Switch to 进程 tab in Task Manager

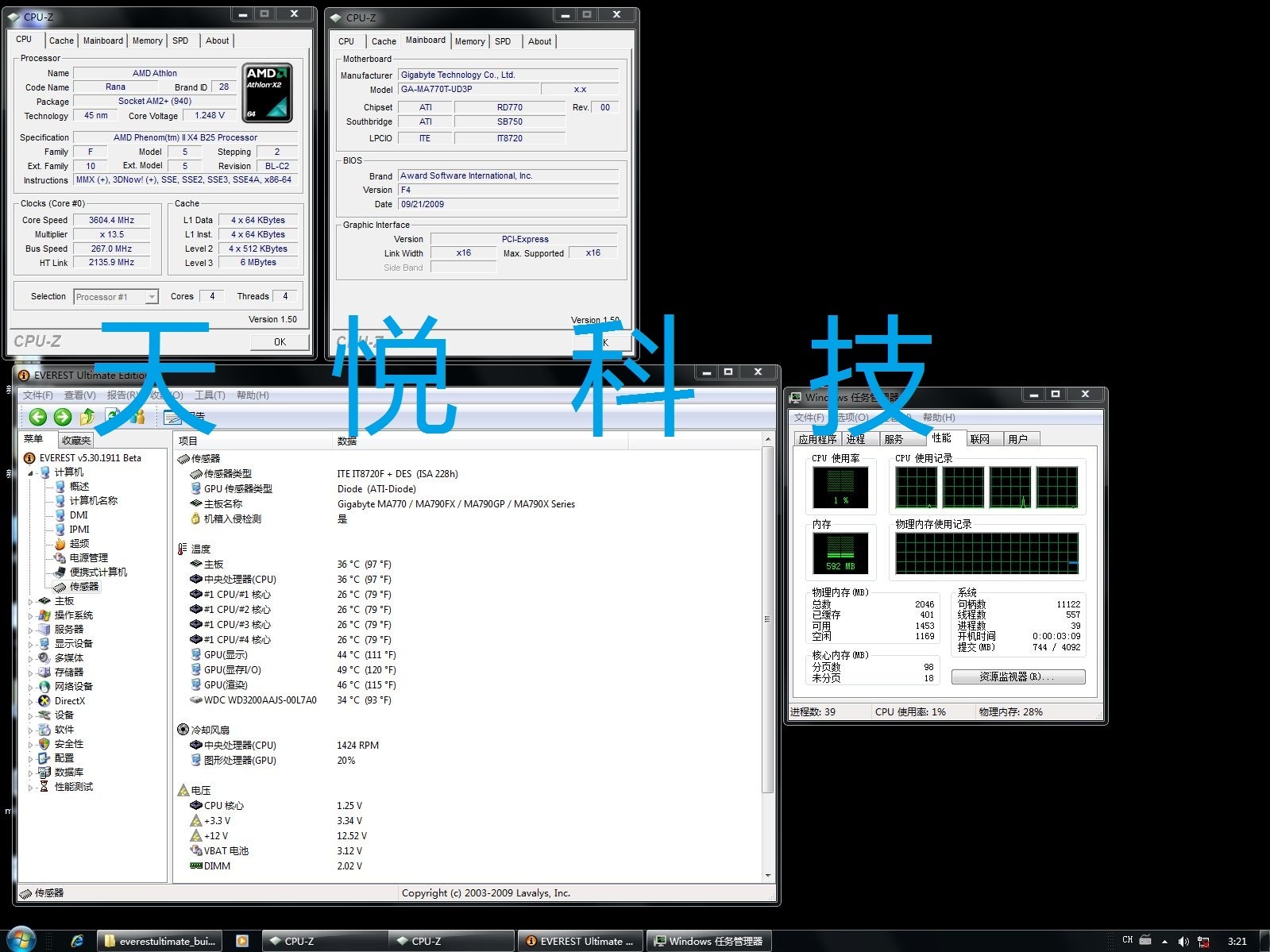click(855, 439)
